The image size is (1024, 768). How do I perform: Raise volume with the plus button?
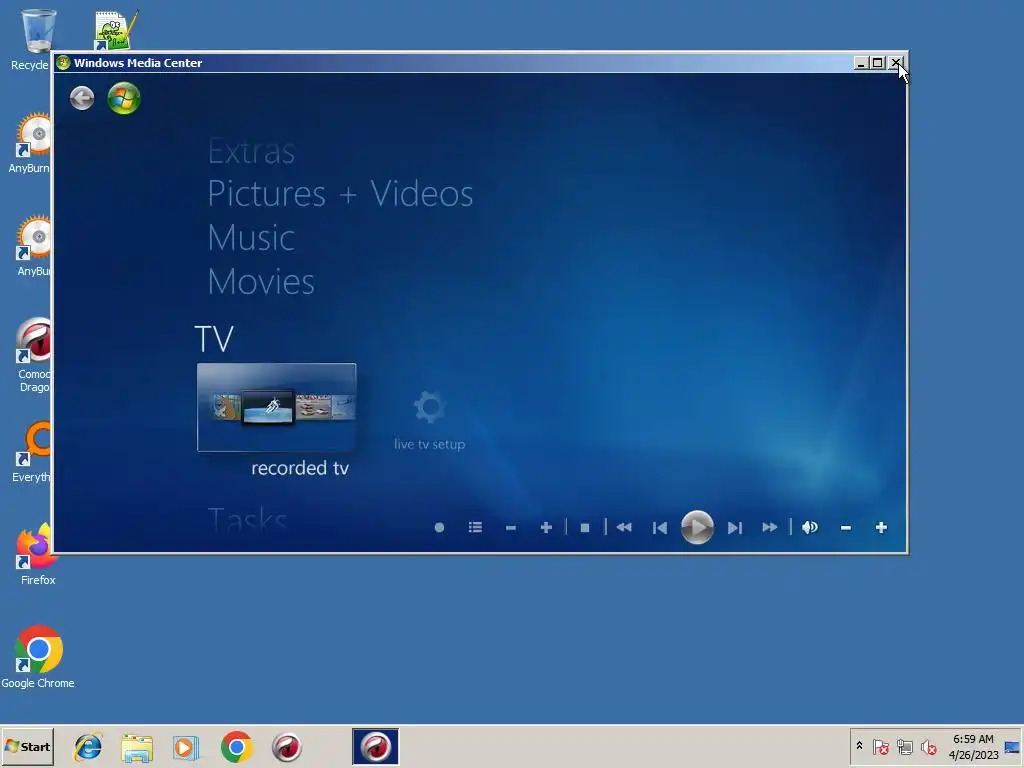click(881, 528)
